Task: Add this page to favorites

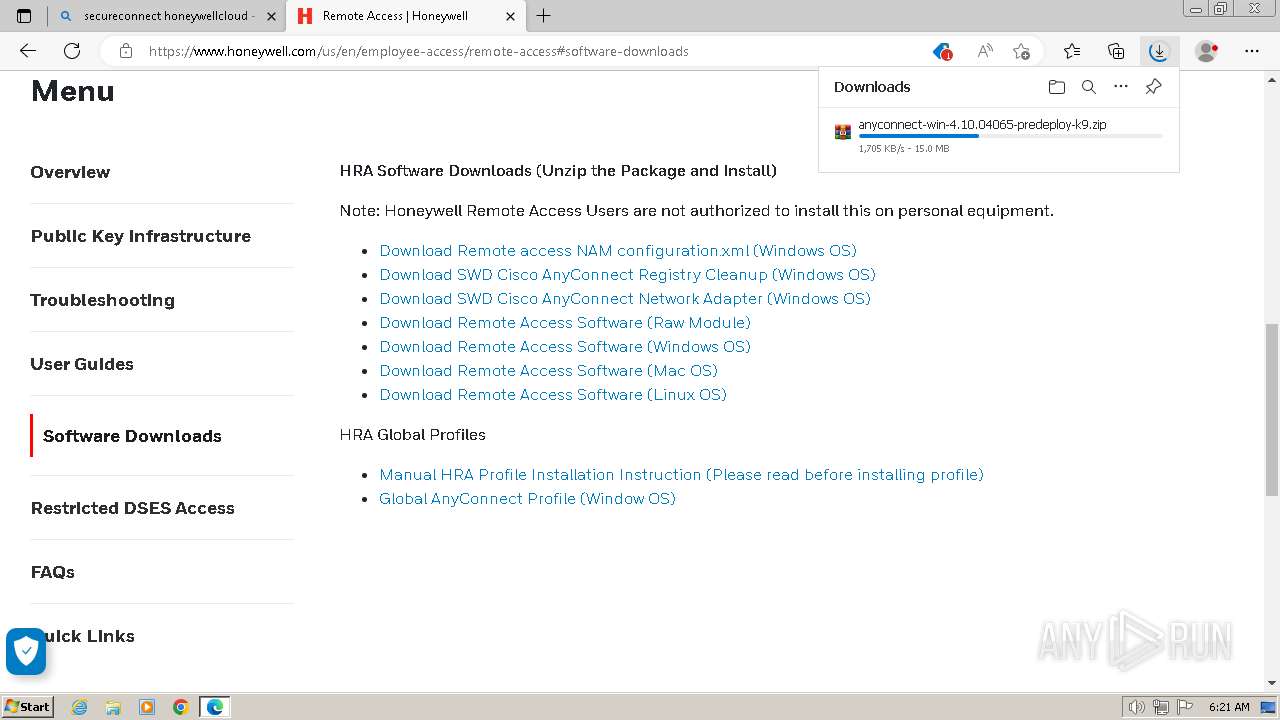Action: coord(1021,51)
